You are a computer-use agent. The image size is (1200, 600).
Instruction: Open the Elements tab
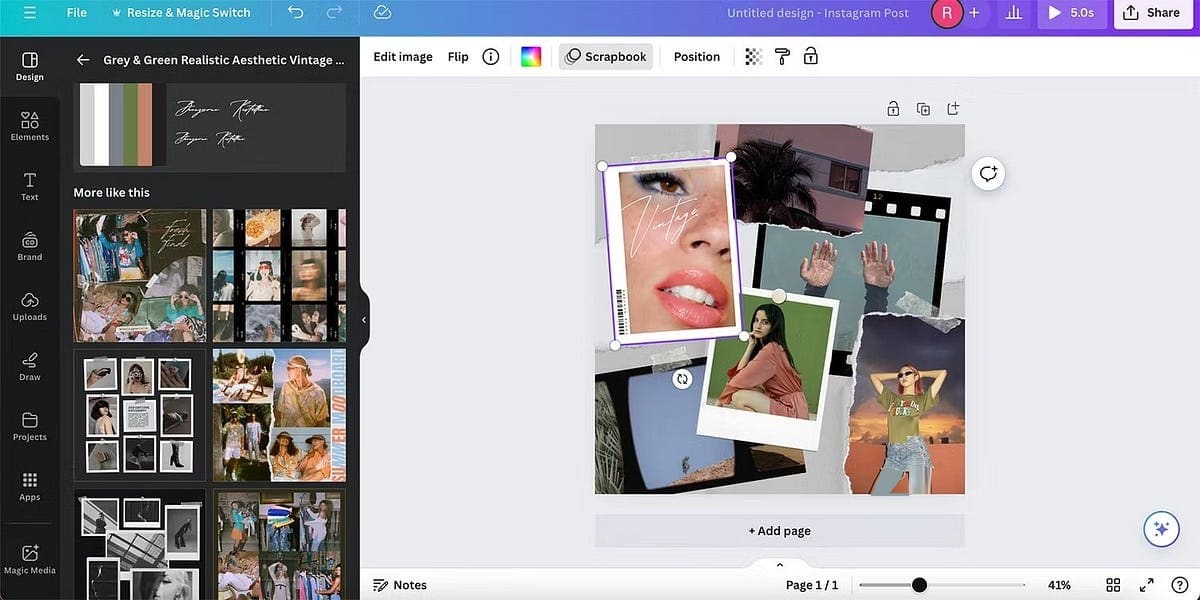click(30, 127)
